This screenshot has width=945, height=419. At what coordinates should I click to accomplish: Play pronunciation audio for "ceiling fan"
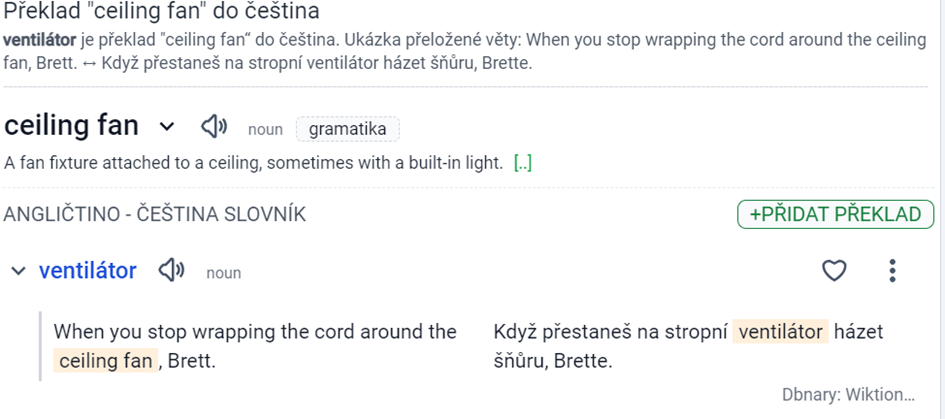[x=214, y=127]
